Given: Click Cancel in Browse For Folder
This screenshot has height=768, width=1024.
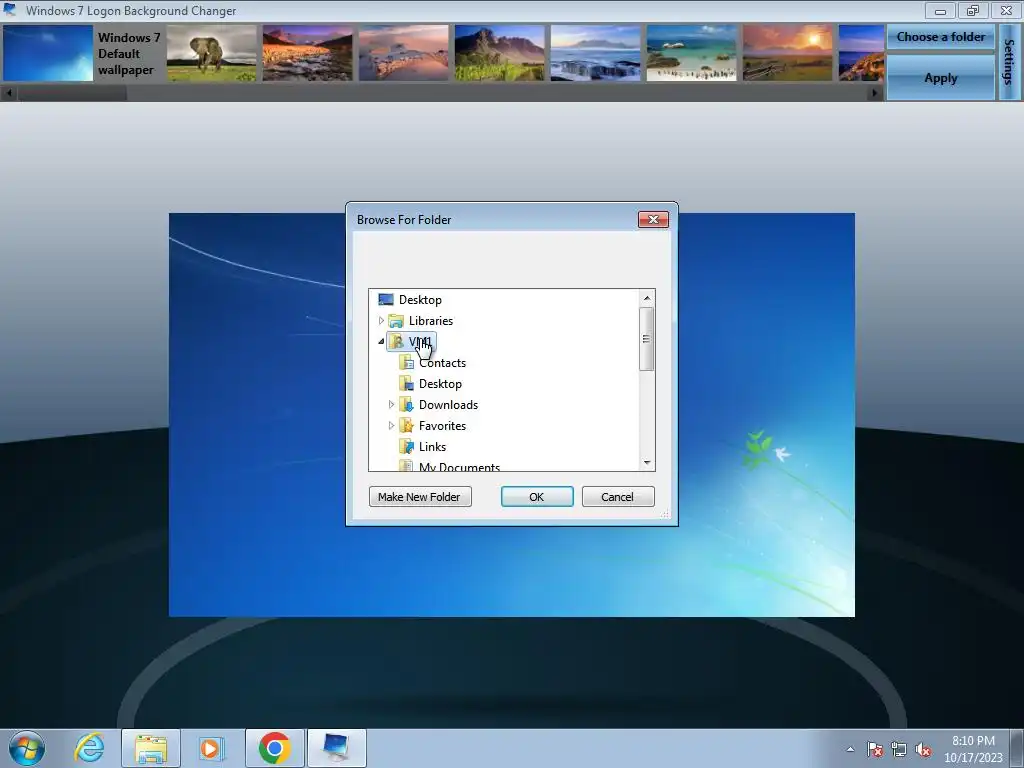Looking at the screenshot, I should point(617,497).
